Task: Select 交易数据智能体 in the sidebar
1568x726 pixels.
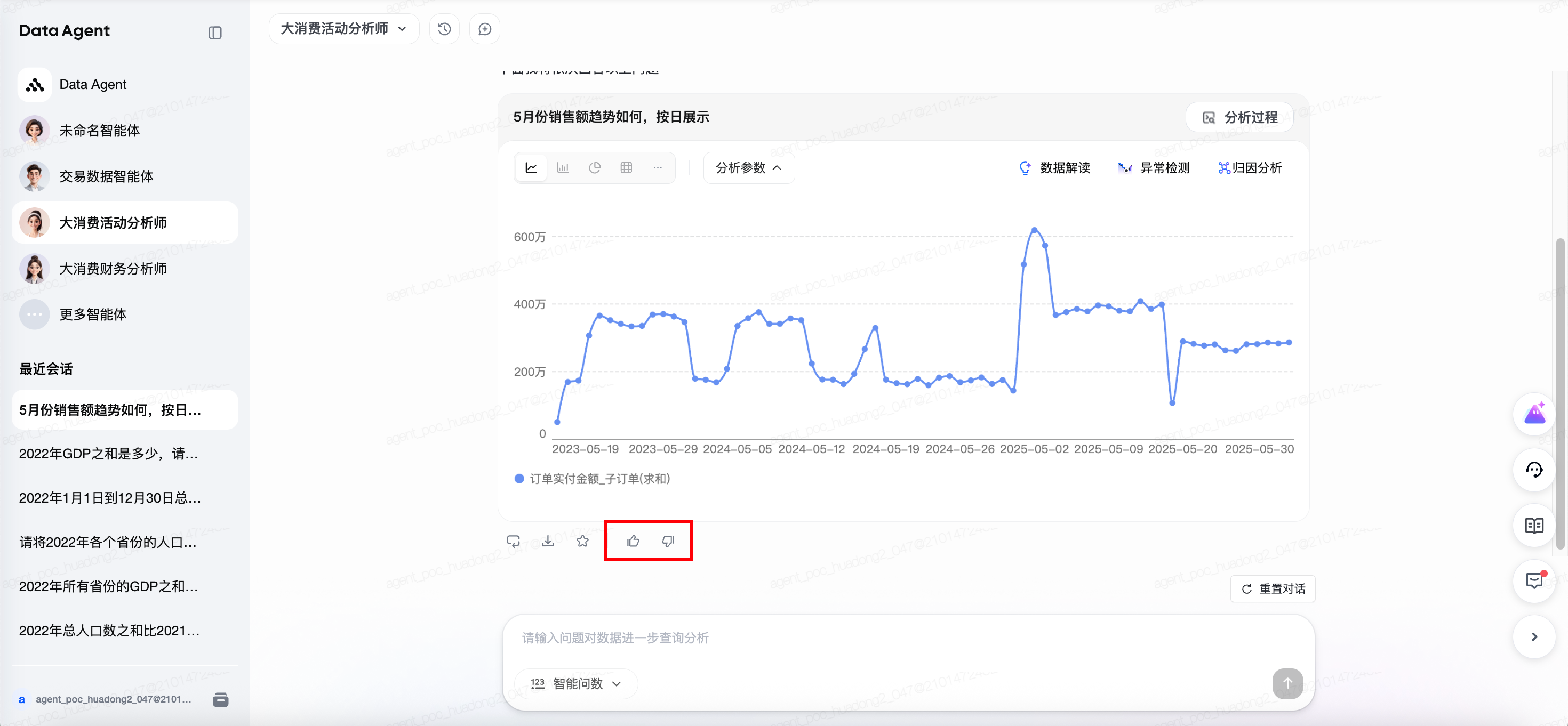Action: [x=106, y=176]
